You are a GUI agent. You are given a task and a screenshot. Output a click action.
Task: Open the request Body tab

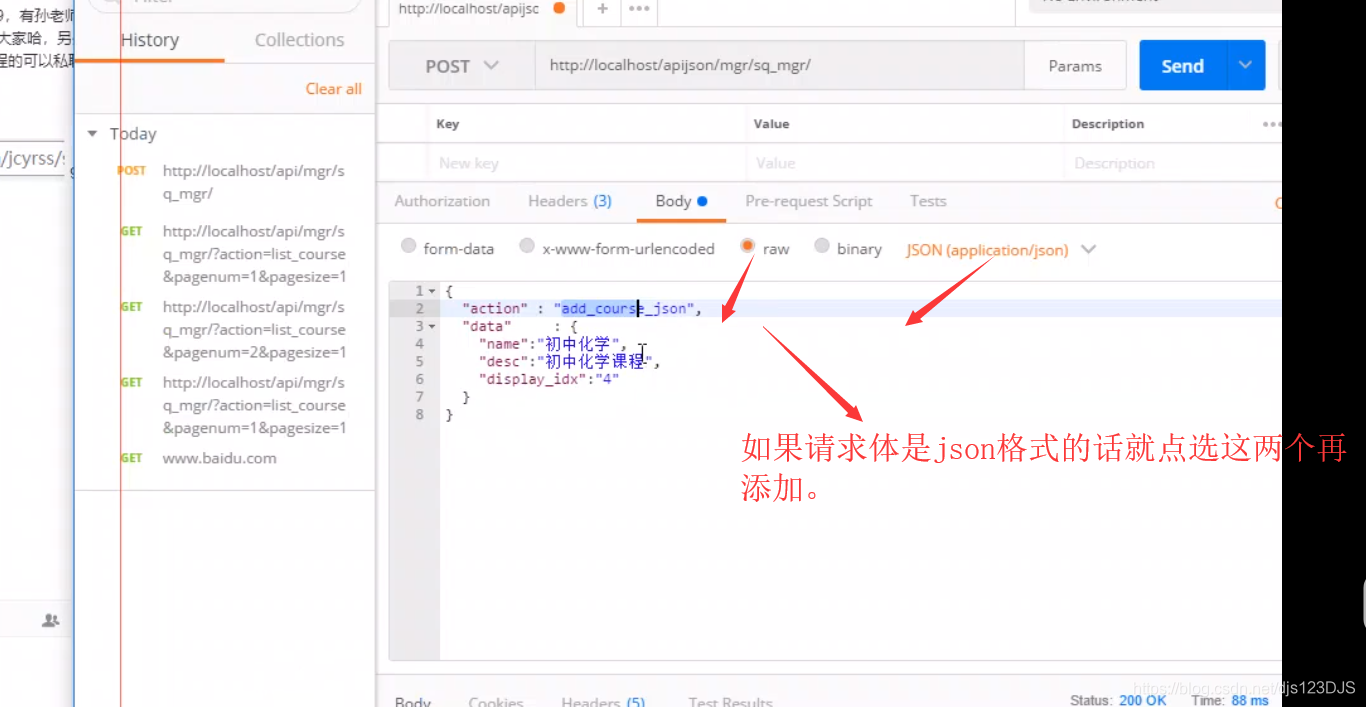pos(681,201)
